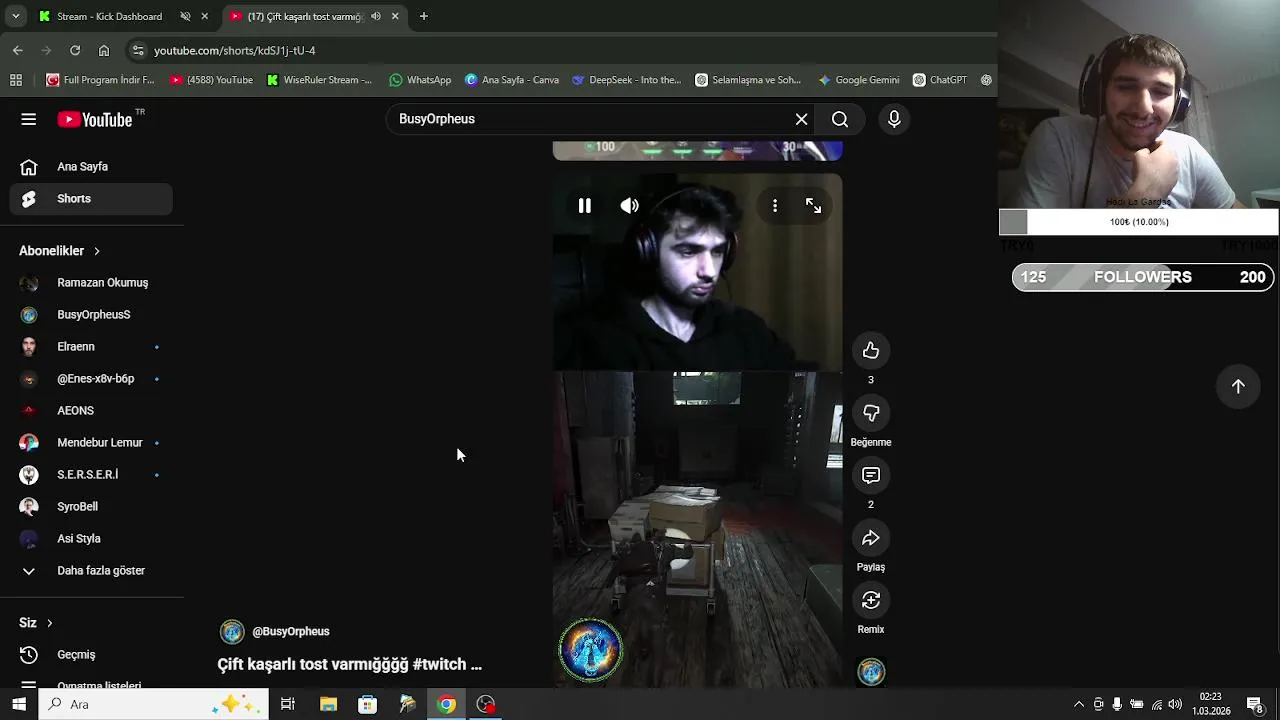Viewport: 1280px width, 720px height.
Task: Open WiseRuler Stream bookmark
Action: pos(320,80)
